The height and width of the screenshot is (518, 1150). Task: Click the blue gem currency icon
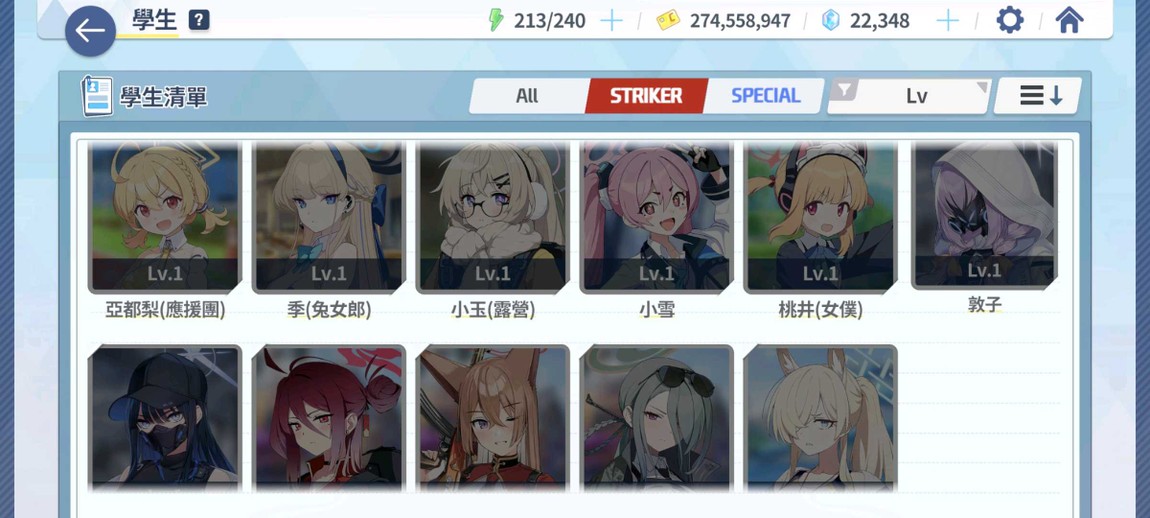[x=830, y=21]
